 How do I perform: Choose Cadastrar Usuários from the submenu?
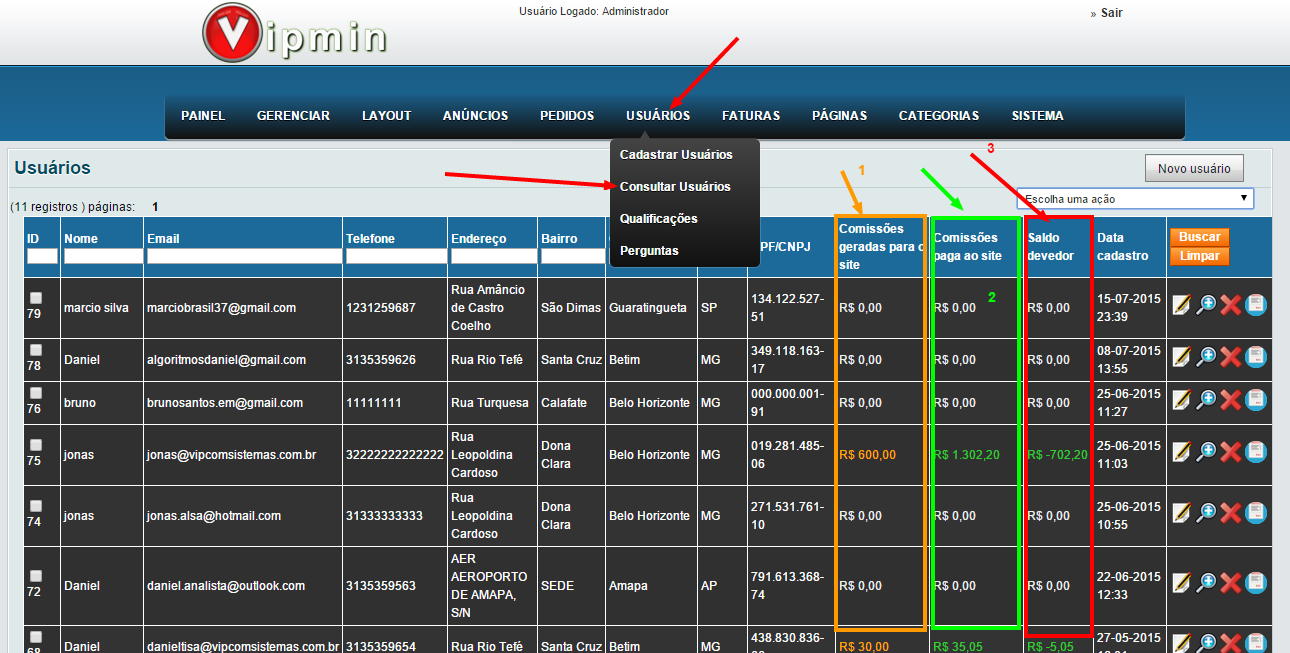(676, 155)
